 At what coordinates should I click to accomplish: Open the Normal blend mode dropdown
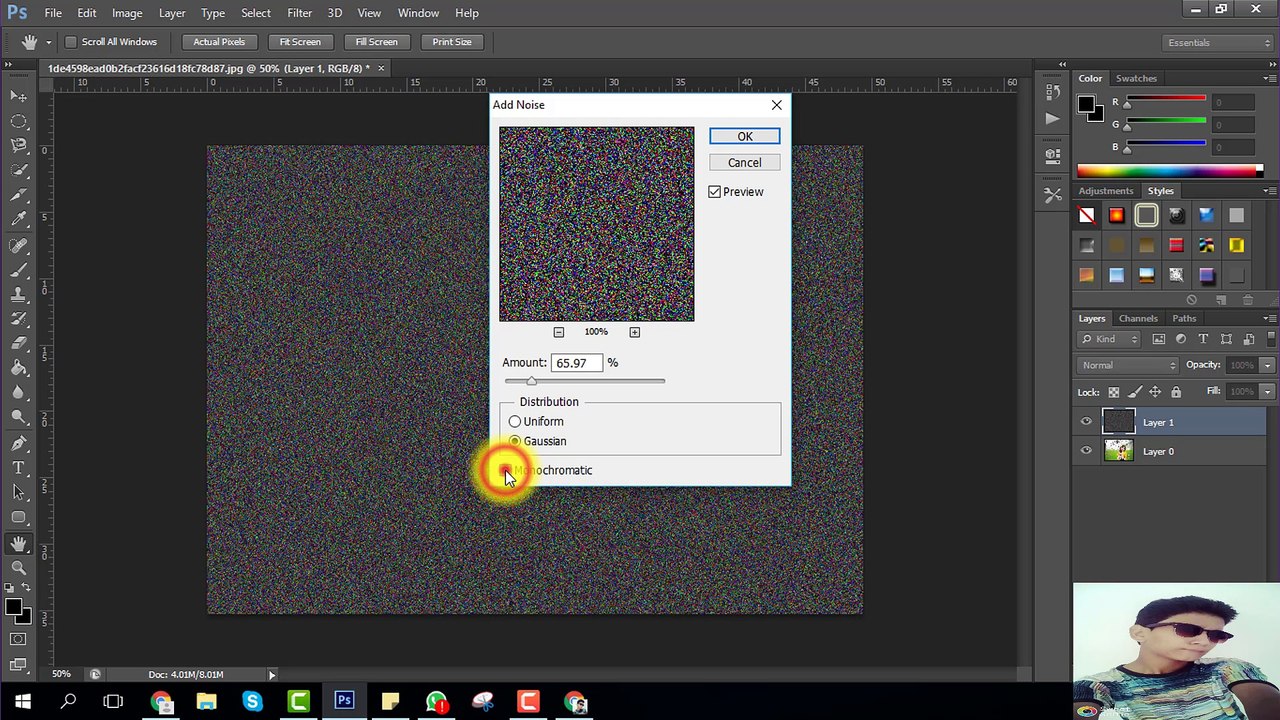(1129, 365)
